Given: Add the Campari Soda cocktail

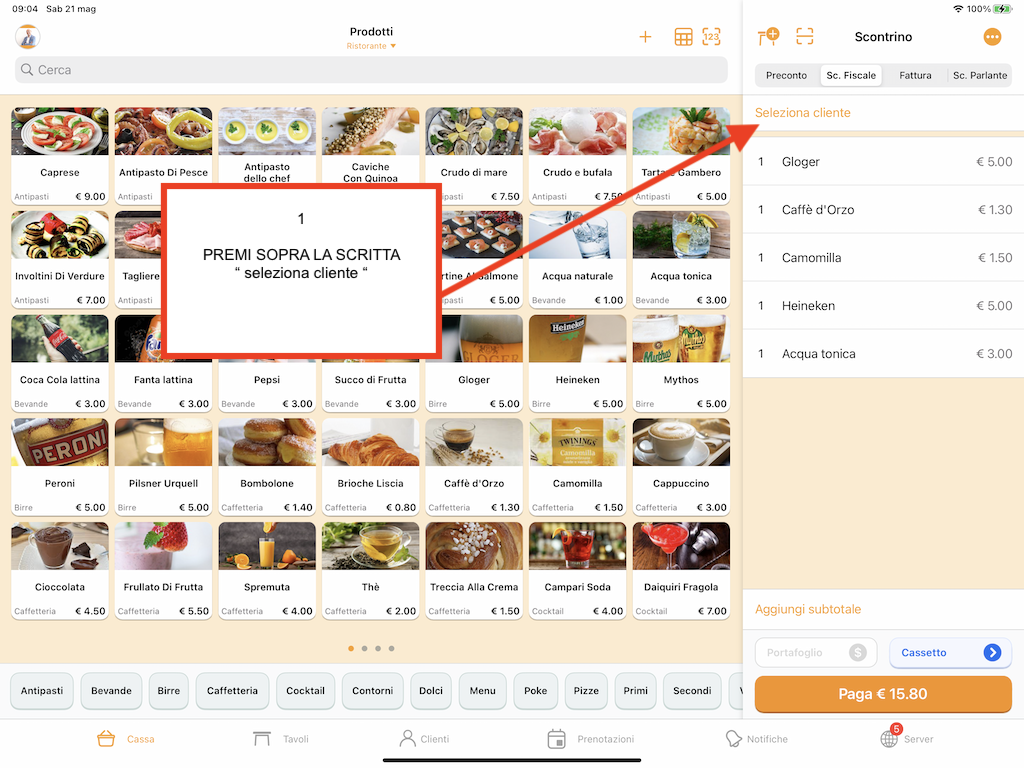Looking at the screenshot, I should 577,570.
